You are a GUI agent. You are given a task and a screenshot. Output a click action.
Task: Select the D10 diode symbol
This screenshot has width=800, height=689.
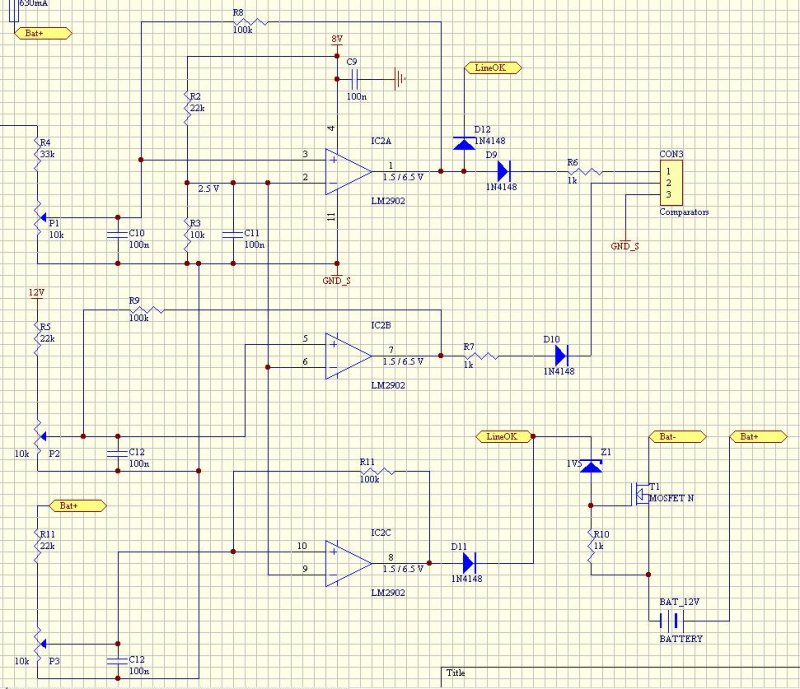point(561,355)
